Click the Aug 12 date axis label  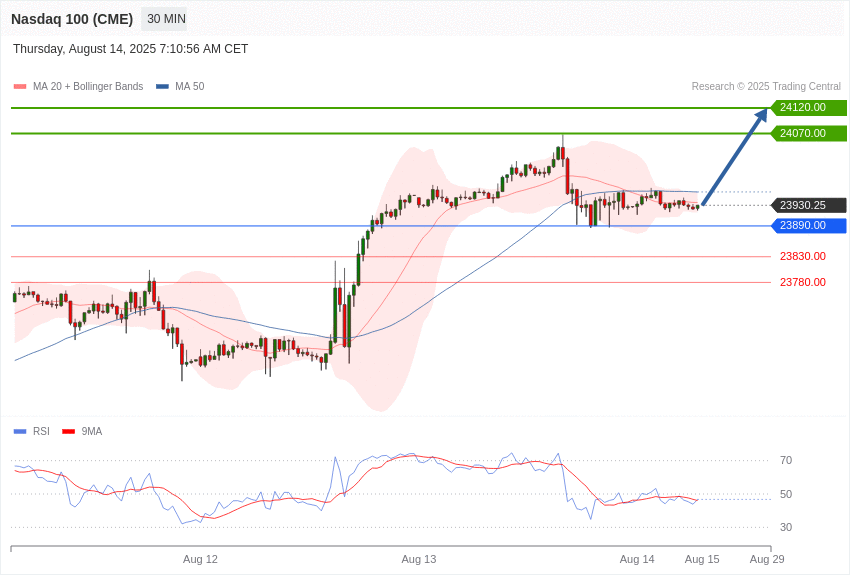coord(200,559)
